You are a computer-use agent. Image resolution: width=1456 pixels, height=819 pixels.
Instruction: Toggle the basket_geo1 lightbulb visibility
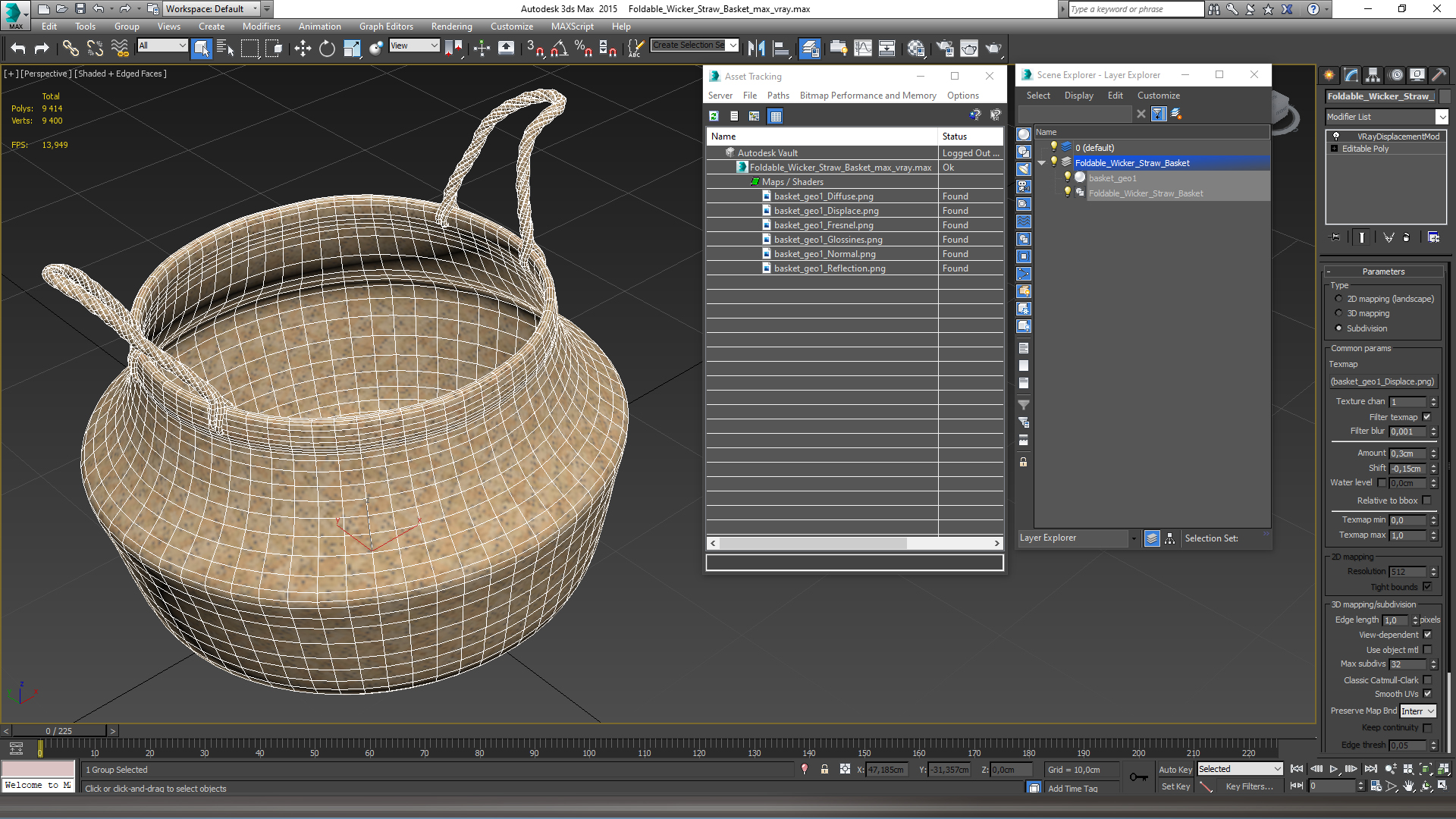[1067, 177]
